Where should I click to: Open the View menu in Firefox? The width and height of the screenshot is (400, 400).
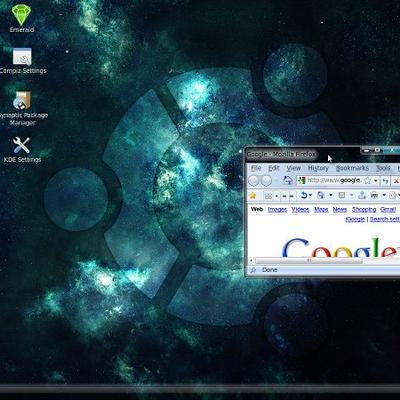point(294,168)
